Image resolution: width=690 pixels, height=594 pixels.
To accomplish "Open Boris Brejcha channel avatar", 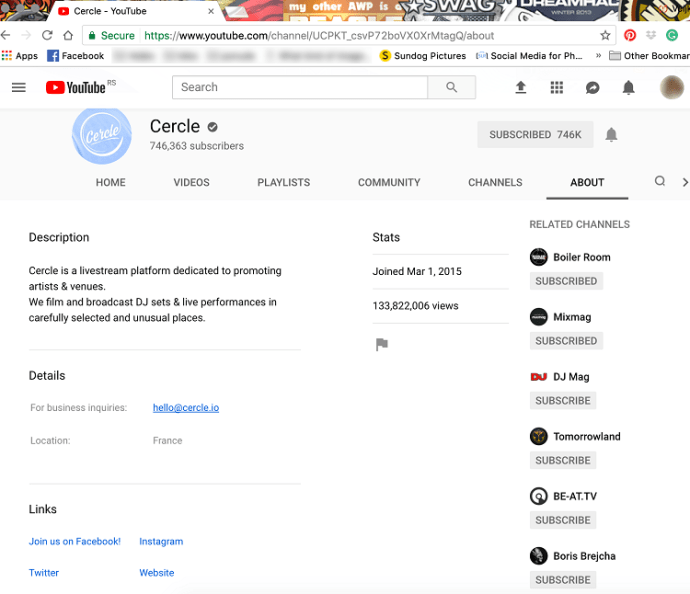I will pyautogui.click(x=539, y=556).
